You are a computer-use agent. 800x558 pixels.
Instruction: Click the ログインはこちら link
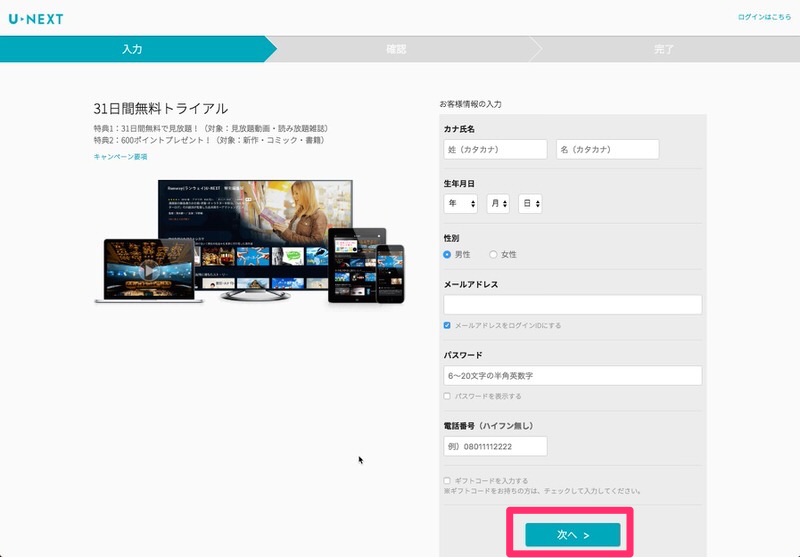click(763, 18)
